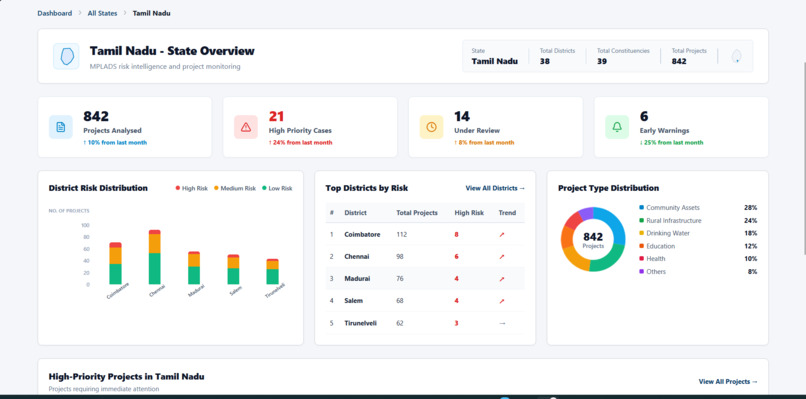This screenshot has width=806, height=399.
Task: Click the Total Districts value 38
Action: [545, 61]
